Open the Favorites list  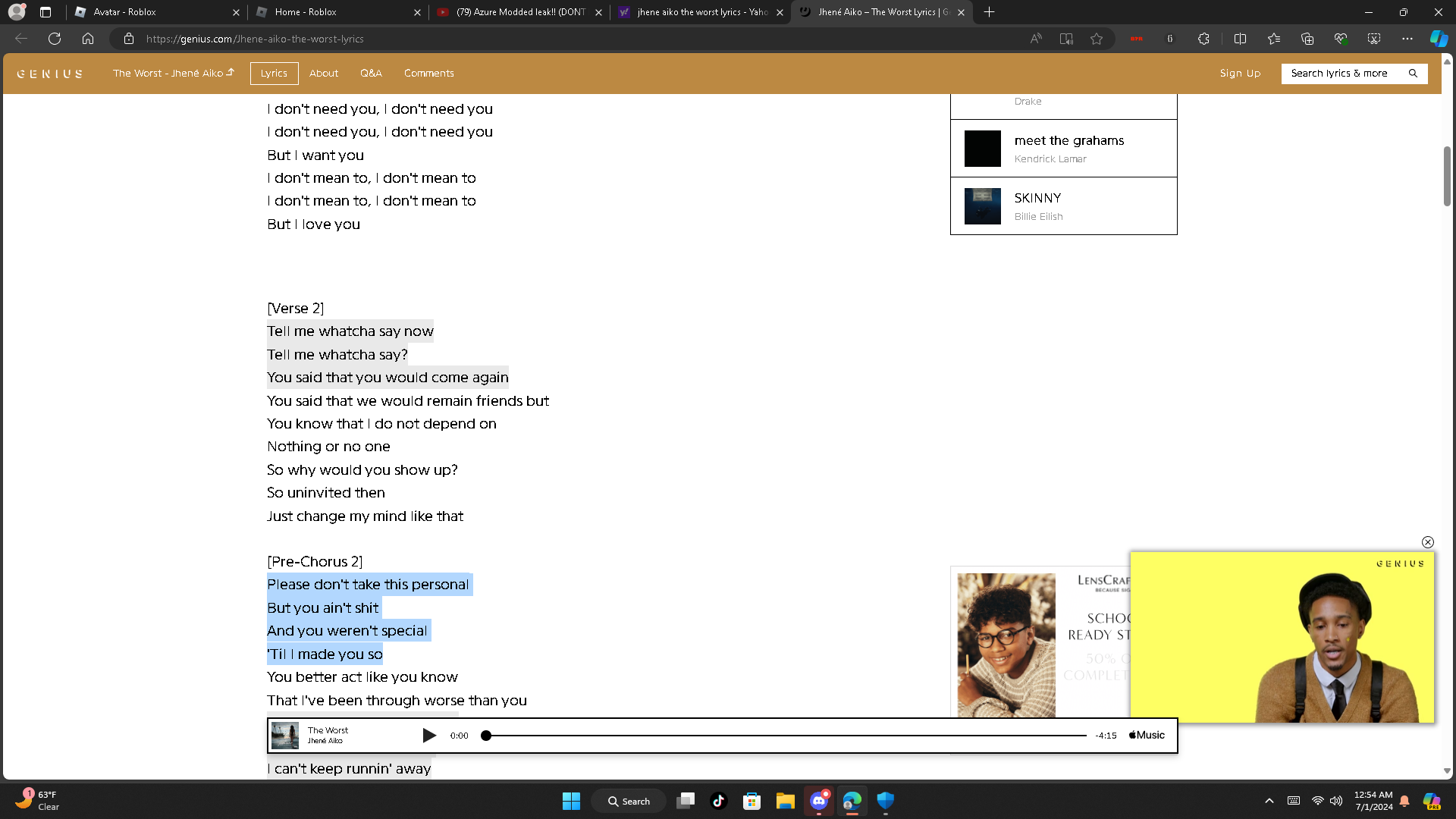1274,39
